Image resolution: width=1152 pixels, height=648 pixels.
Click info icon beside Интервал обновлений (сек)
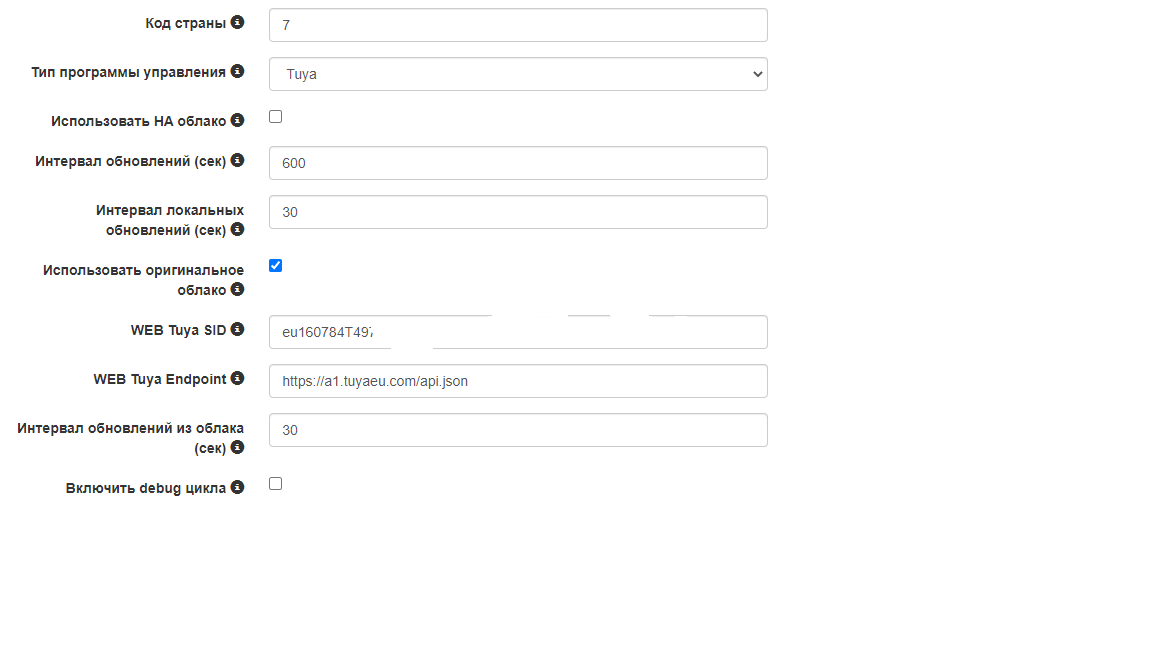tap(237, 160)
